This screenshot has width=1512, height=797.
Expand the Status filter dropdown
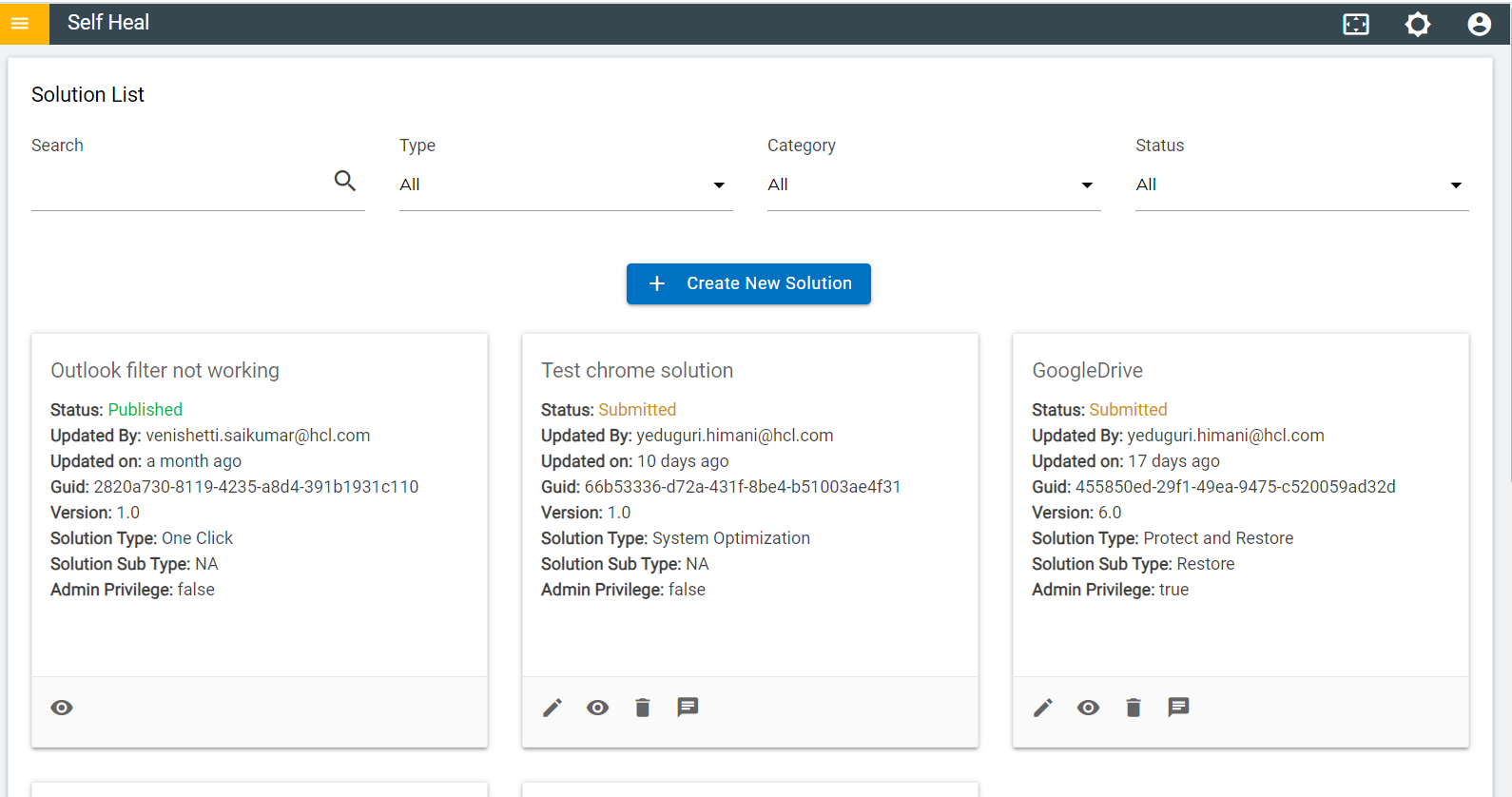pos(1302,185)
